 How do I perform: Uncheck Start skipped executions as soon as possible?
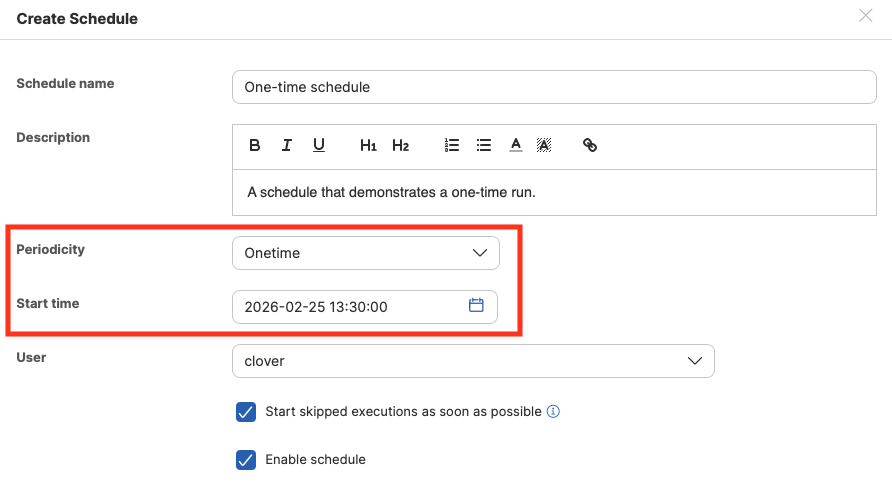point(246,412)
